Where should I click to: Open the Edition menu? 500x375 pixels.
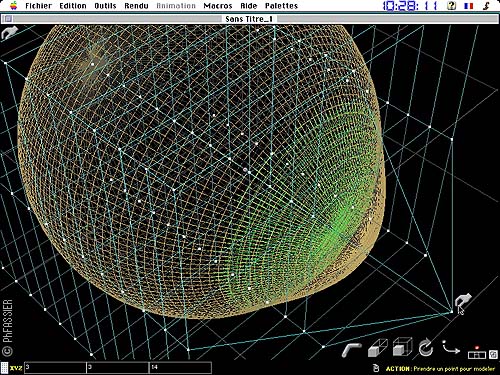coord(73,6)
